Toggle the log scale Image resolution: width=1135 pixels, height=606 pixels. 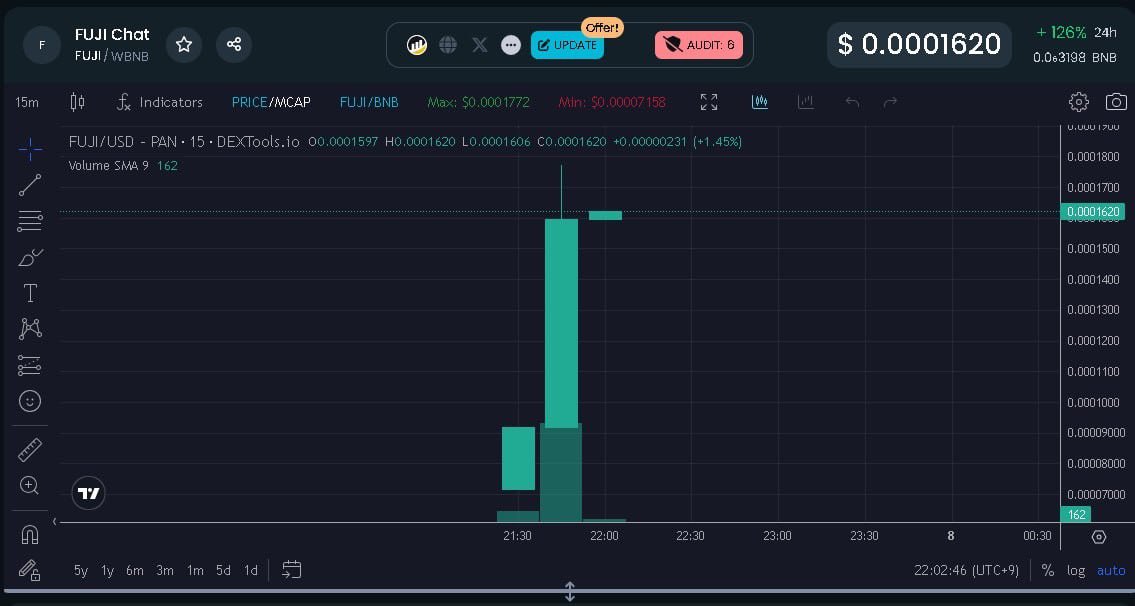[1076, 571]
